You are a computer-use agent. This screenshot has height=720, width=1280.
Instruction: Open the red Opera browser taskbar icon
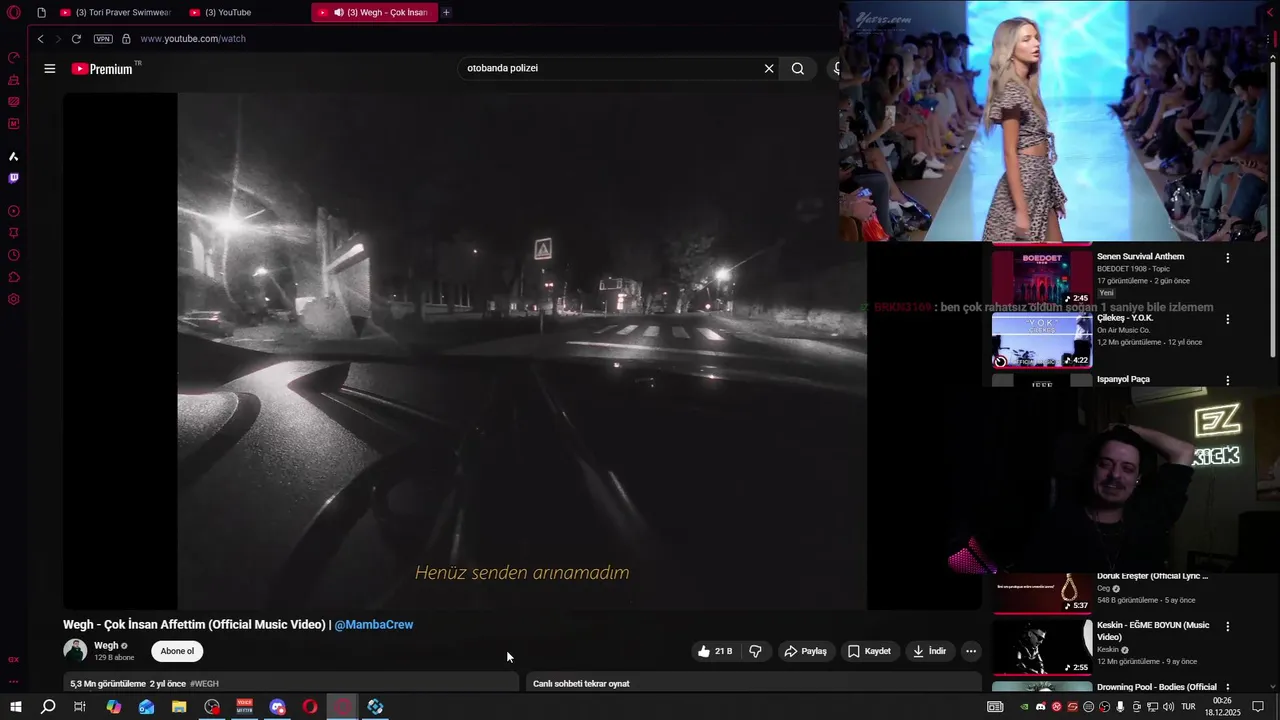(x=310, y=707)
